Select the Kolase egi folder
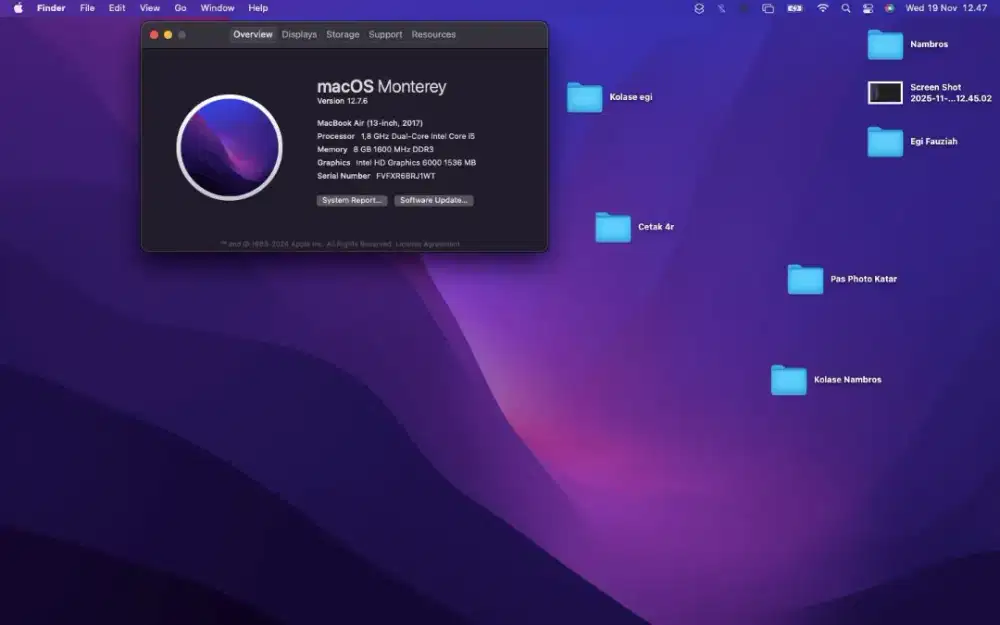The width and height of the screenshot is (1000, 625). click(x=585, y=98)
